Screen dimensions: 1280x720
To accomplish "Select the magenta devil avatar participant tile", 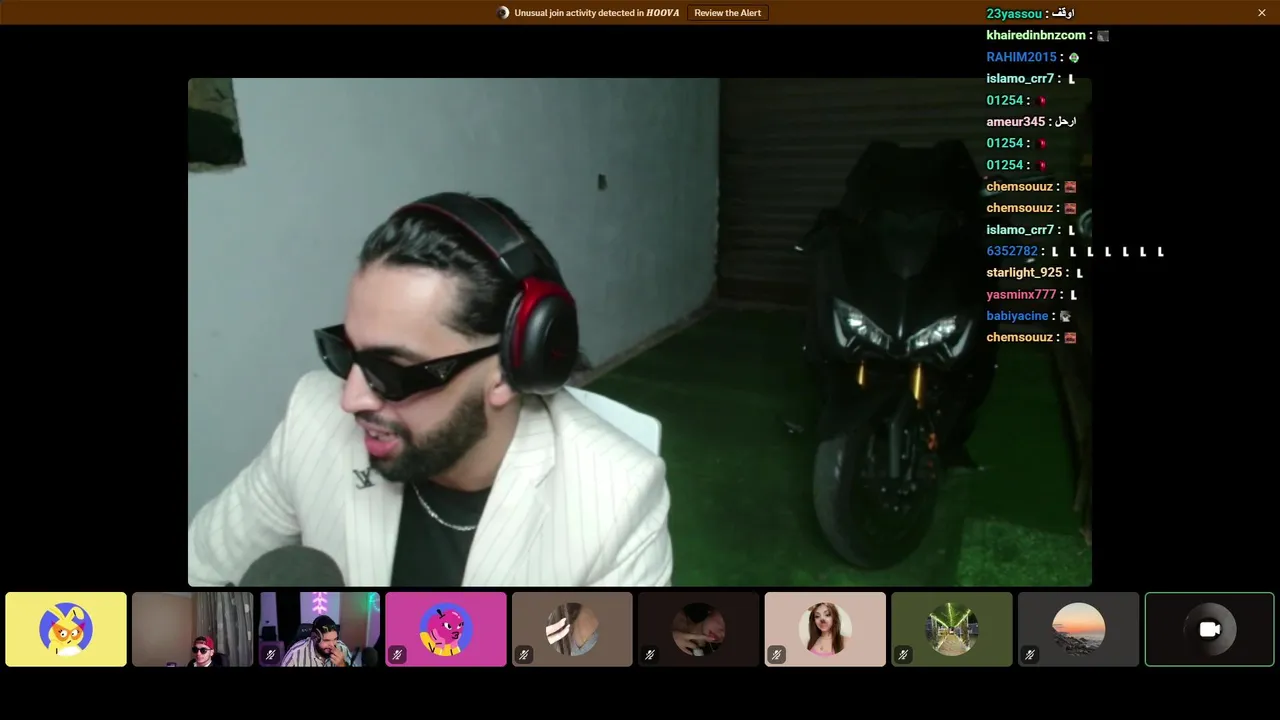I will pyautogui.click(x=446, y=629).
